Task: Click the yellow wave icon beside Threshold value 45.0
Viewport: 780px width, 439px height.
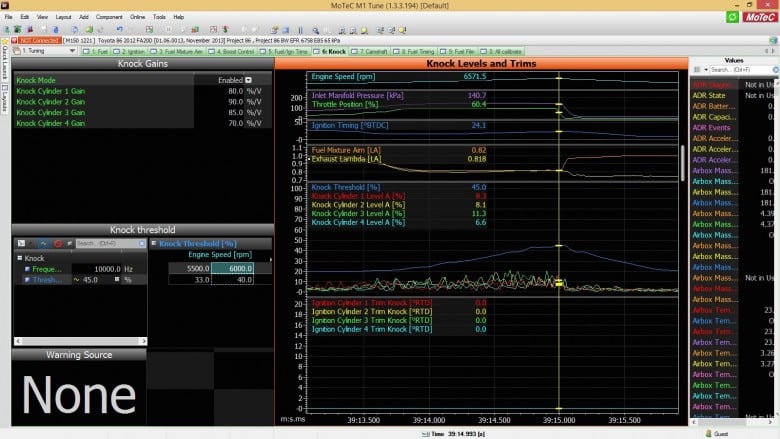Action: (x=77, y=280)
